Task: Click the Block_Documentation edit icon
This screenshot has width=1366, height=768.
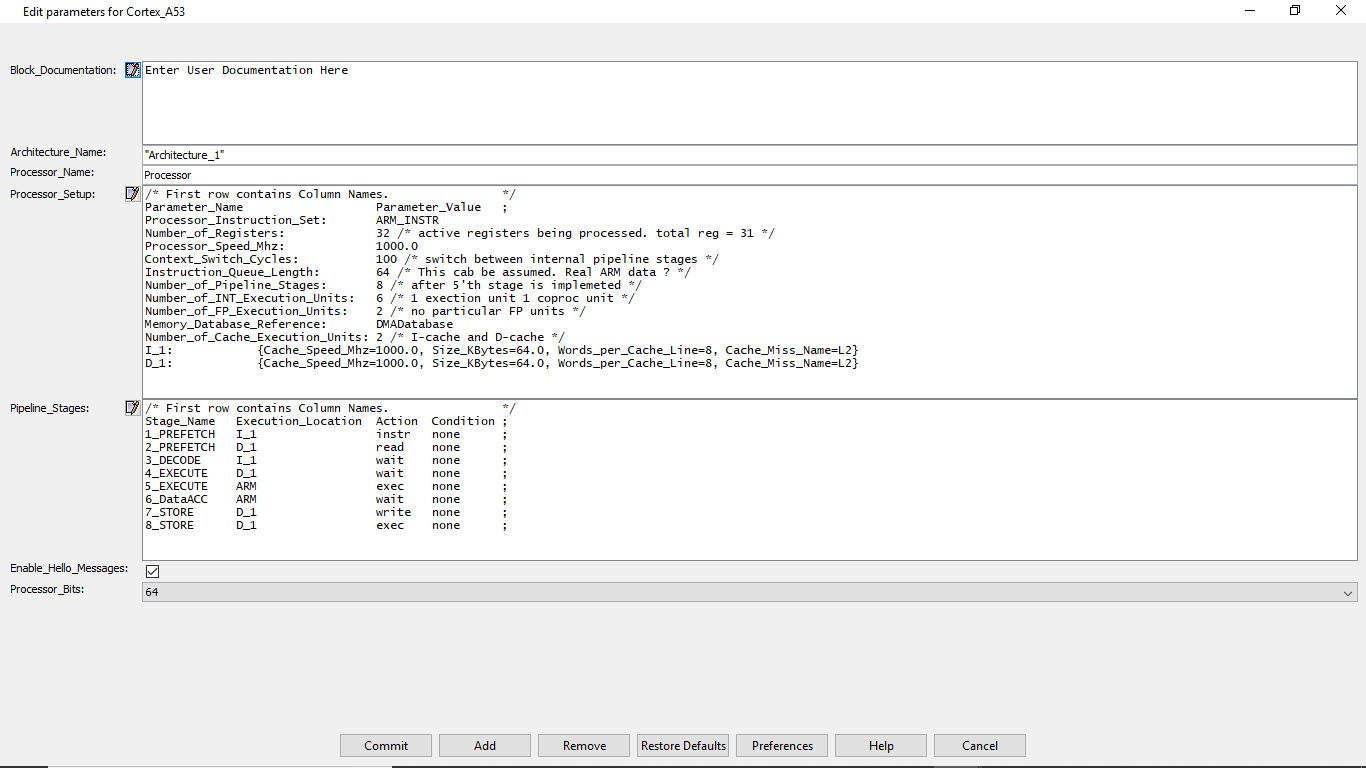Action: tap(133, 70)
